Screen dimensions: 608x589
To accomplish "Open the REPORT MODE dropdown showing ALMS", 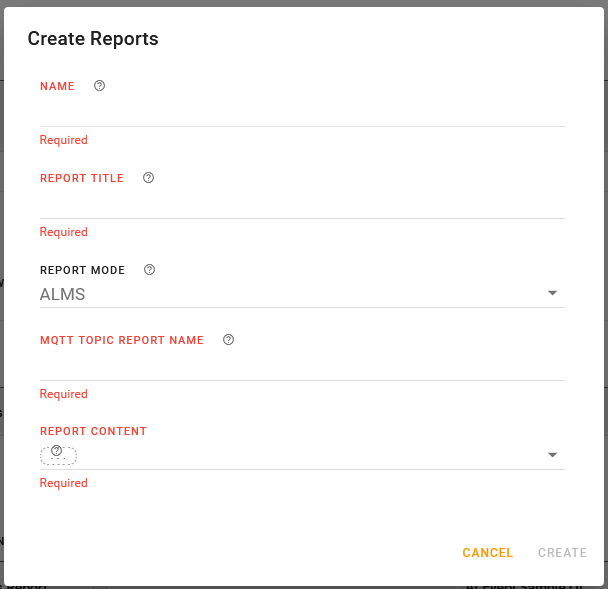I will [290, 294].
